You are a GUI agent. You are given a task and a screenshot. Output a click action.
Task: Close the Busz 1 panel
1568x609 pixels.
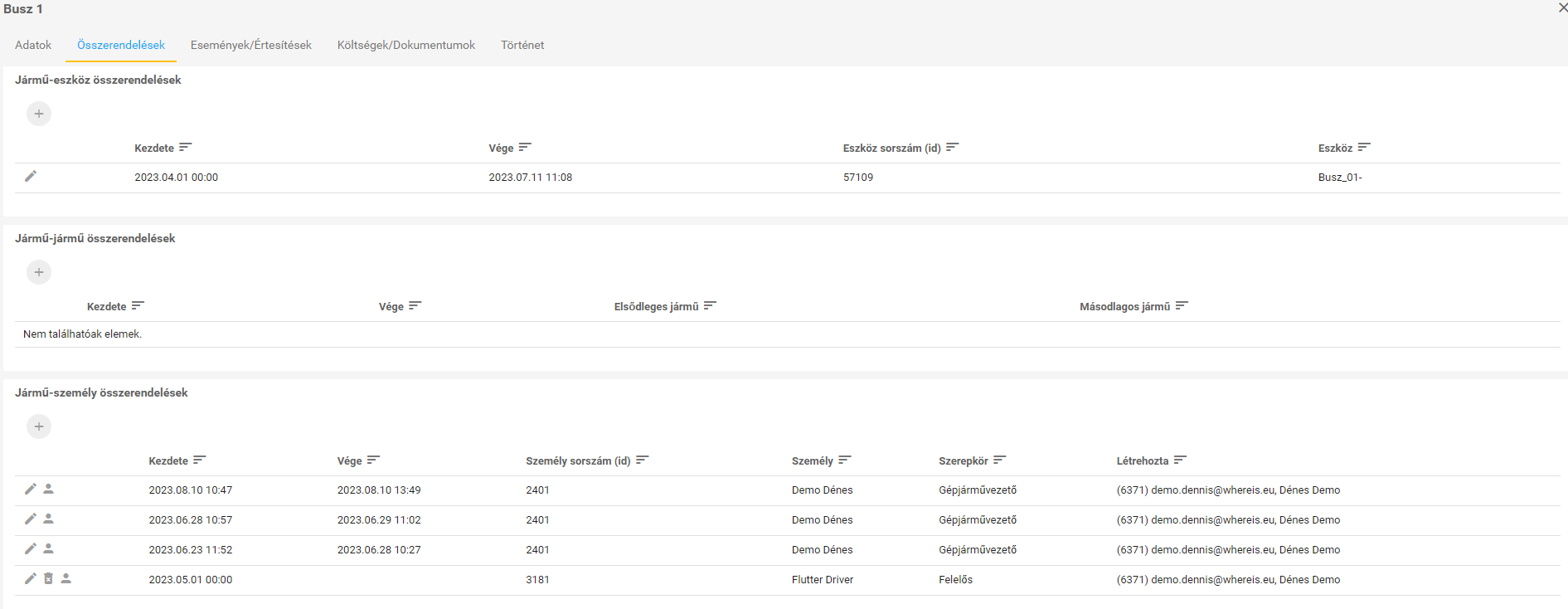pos(1562,7)
